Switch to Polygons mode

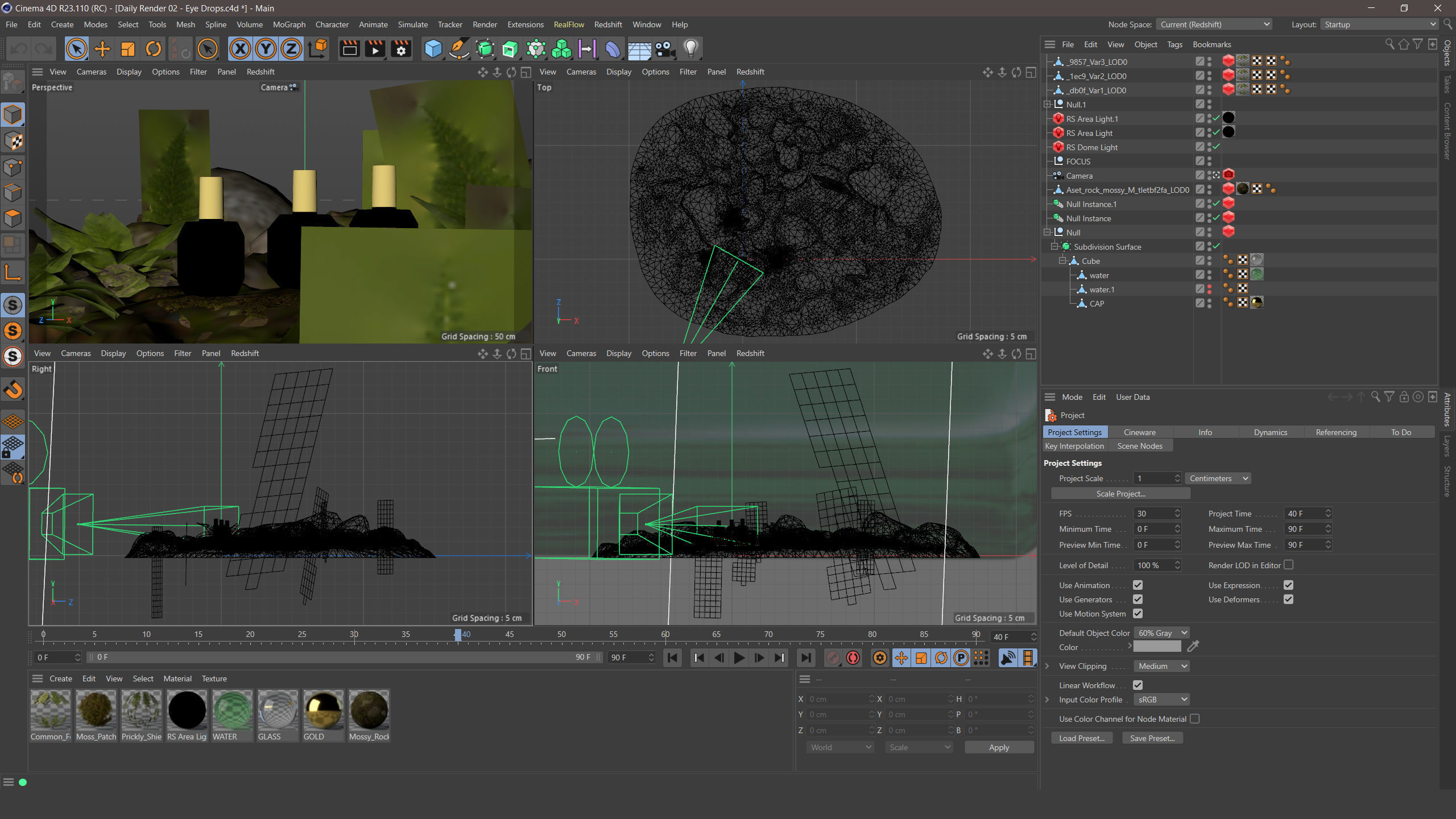13,218
